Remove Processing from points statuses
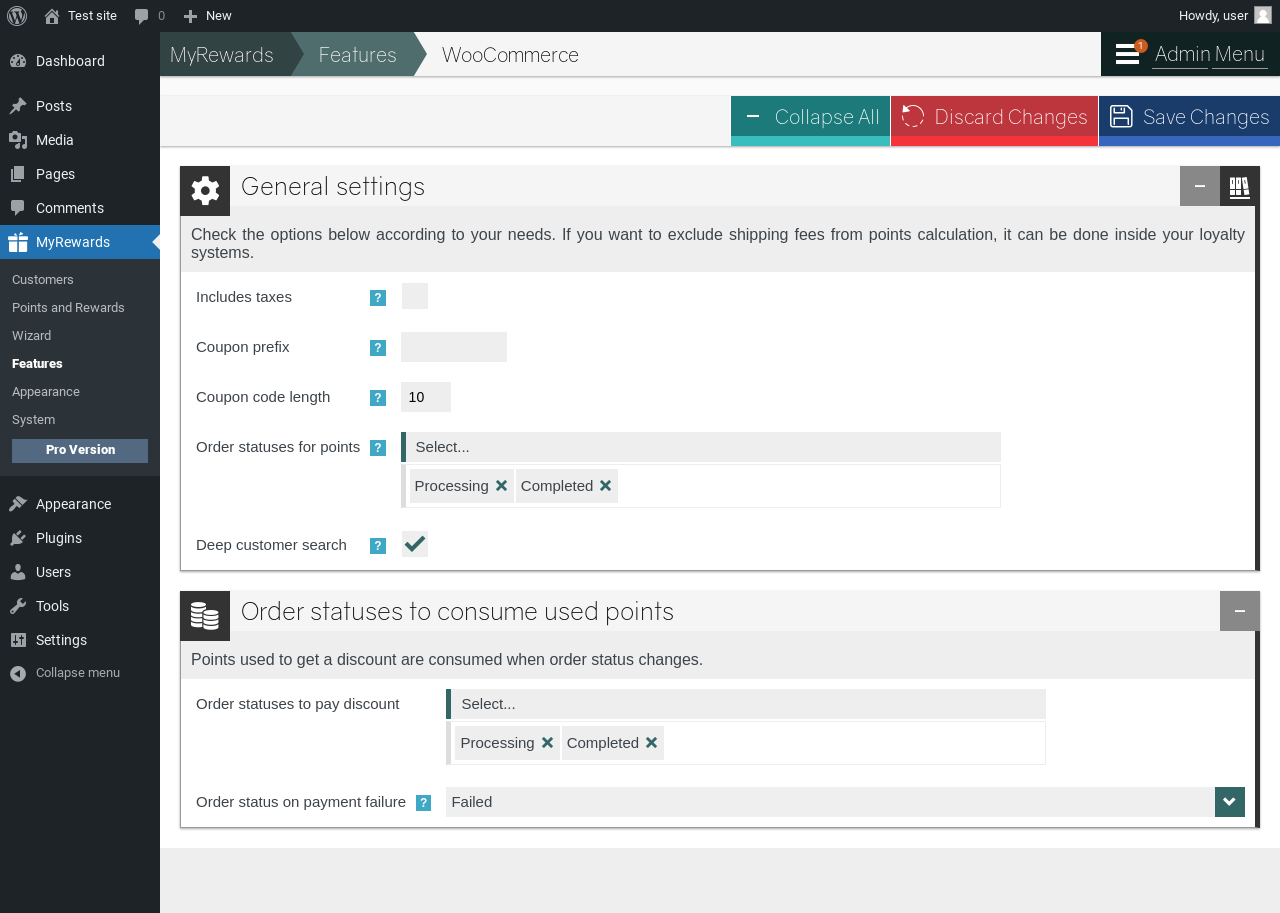1280x913 pixels. (502, 486)
